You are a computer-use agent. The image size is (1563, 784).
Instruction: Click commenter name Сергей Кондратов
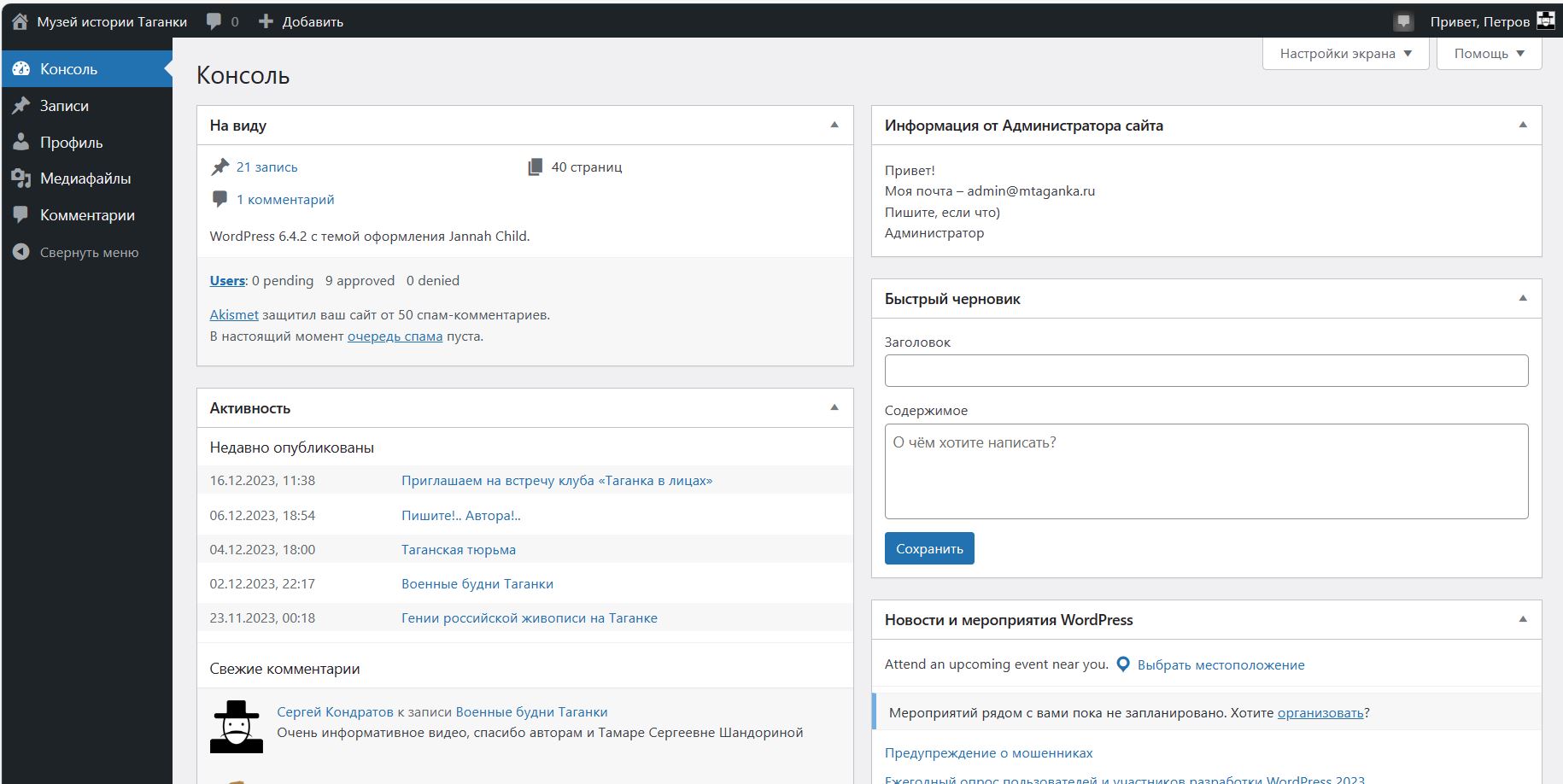pyautogui.click(x=335, y=711)
